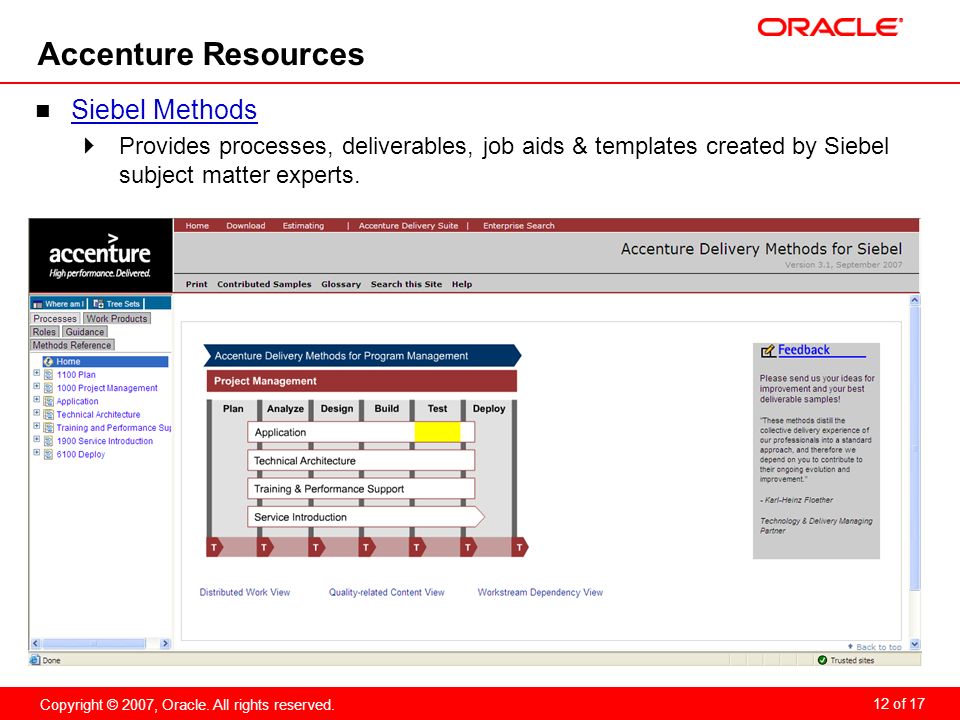Click the vertical scrollbar up arrow
The image size is (960, 720).
(x=915, y=301)
